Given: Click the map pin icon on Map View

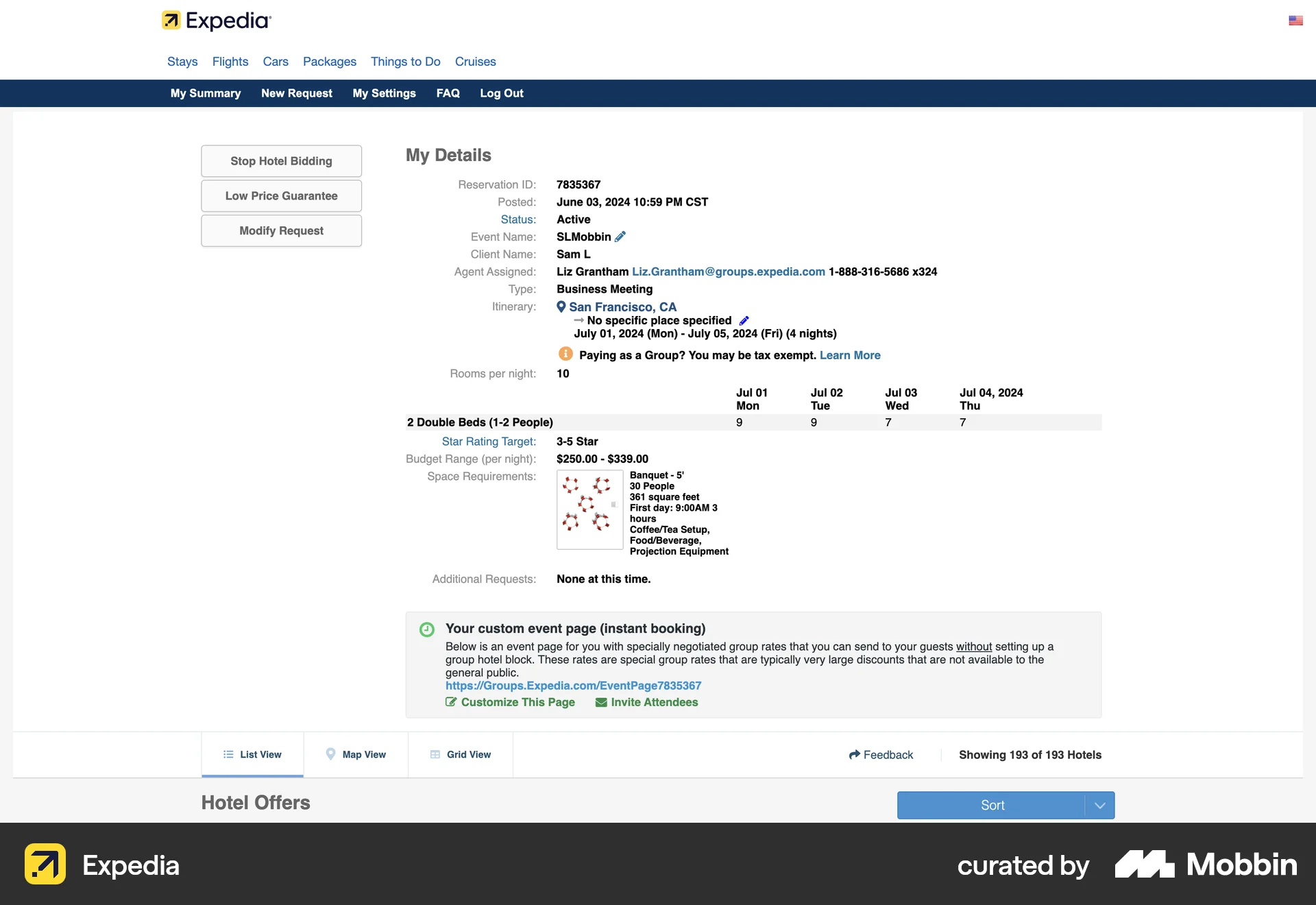Looking at the screenshot, I should [x=330, y=754].
